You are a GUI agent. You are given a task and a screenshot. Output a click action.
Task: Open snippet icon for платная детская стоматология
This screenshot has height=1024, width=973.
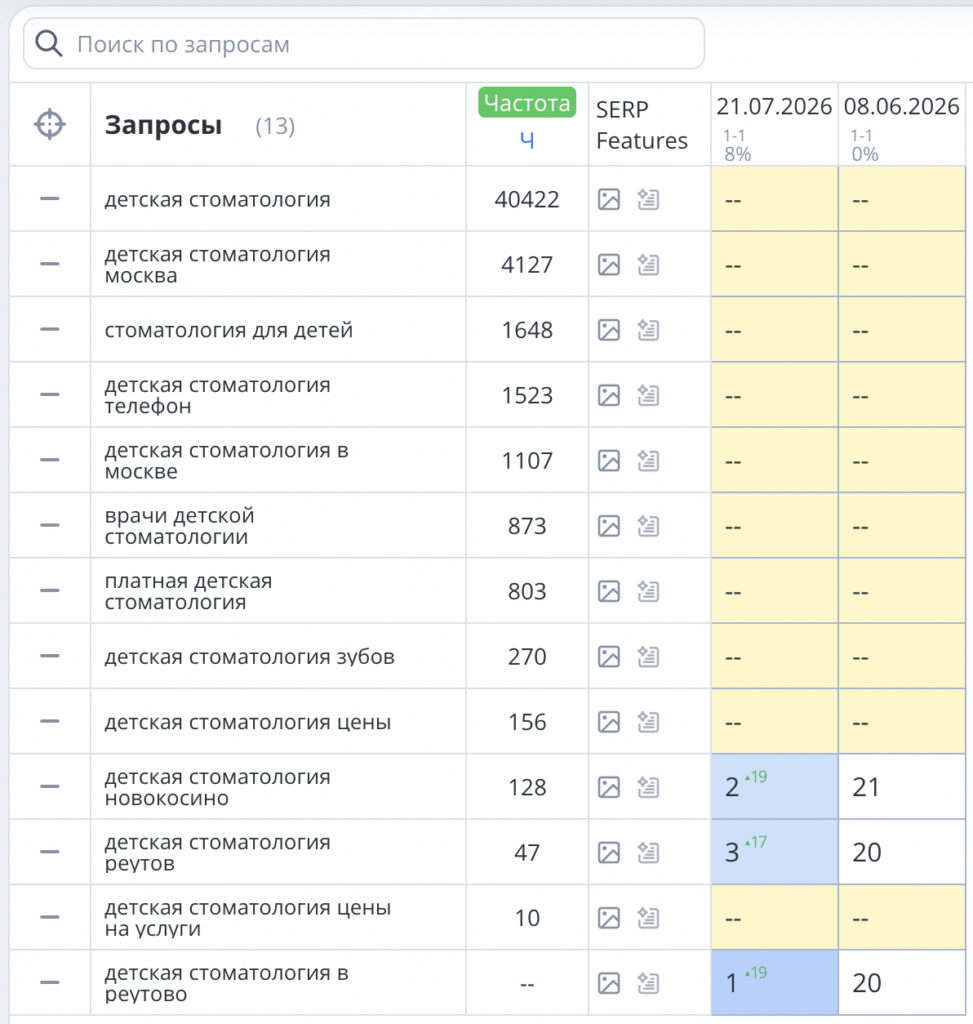(x=648, y=591)
